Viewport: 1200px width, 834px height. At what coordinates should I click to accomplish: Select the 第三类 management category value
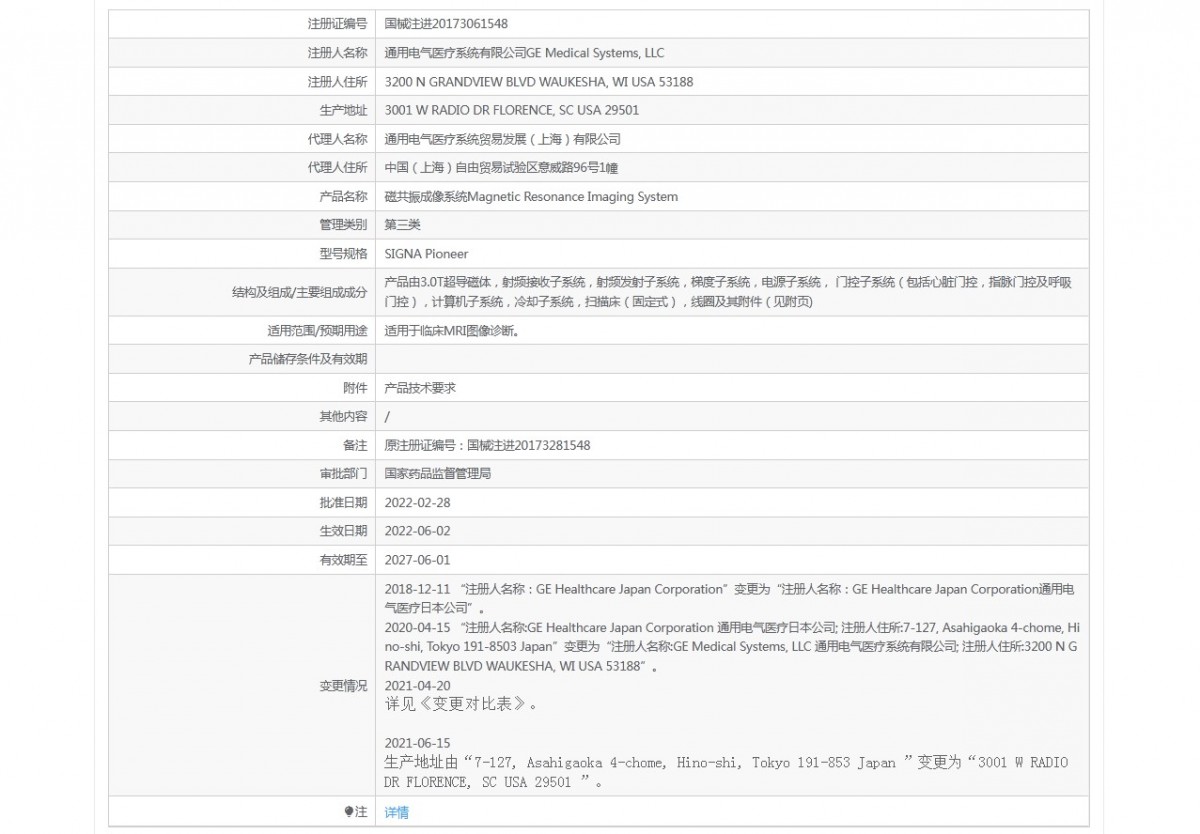click(x=403, y=226)
